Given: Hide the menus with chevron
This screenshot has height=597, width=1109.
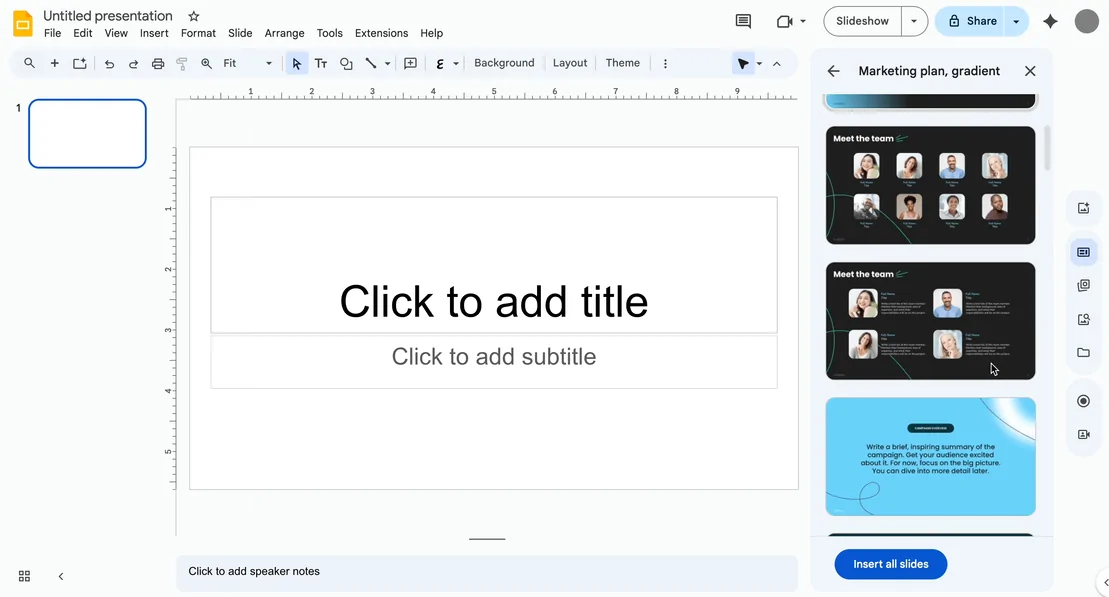Looking at the screenshot, I should pos(777,63).
